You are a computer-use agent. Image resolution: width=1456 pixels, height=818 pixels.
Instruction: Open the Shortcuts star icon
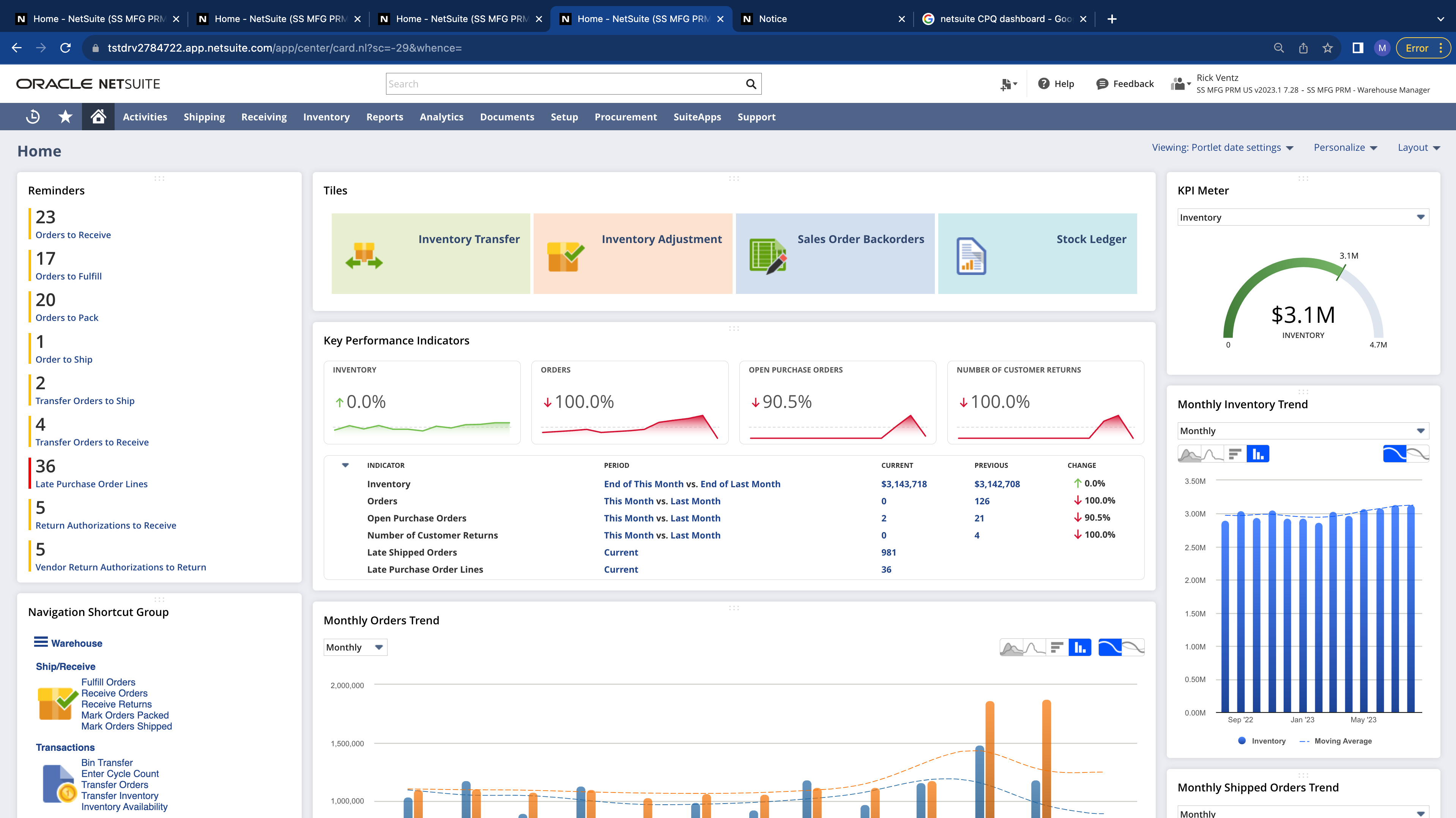(66, 117)
